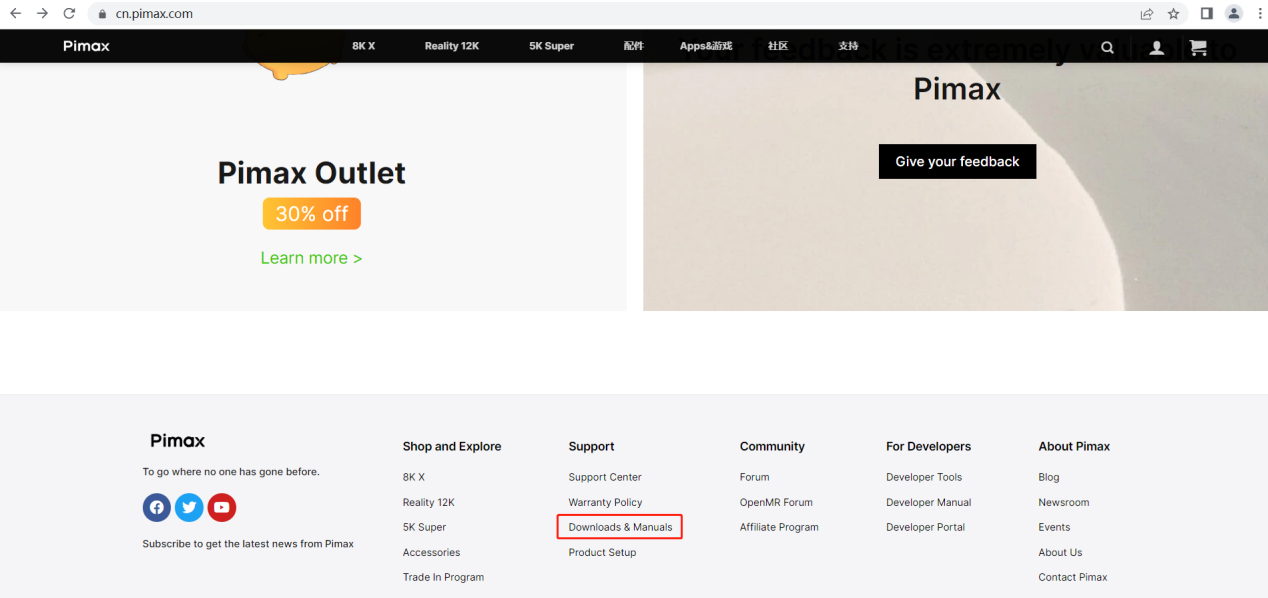The width and height of the screenshot is (1268, 598).
Task: Open Reality 12K in top navigation
Action: coord(452,46)
